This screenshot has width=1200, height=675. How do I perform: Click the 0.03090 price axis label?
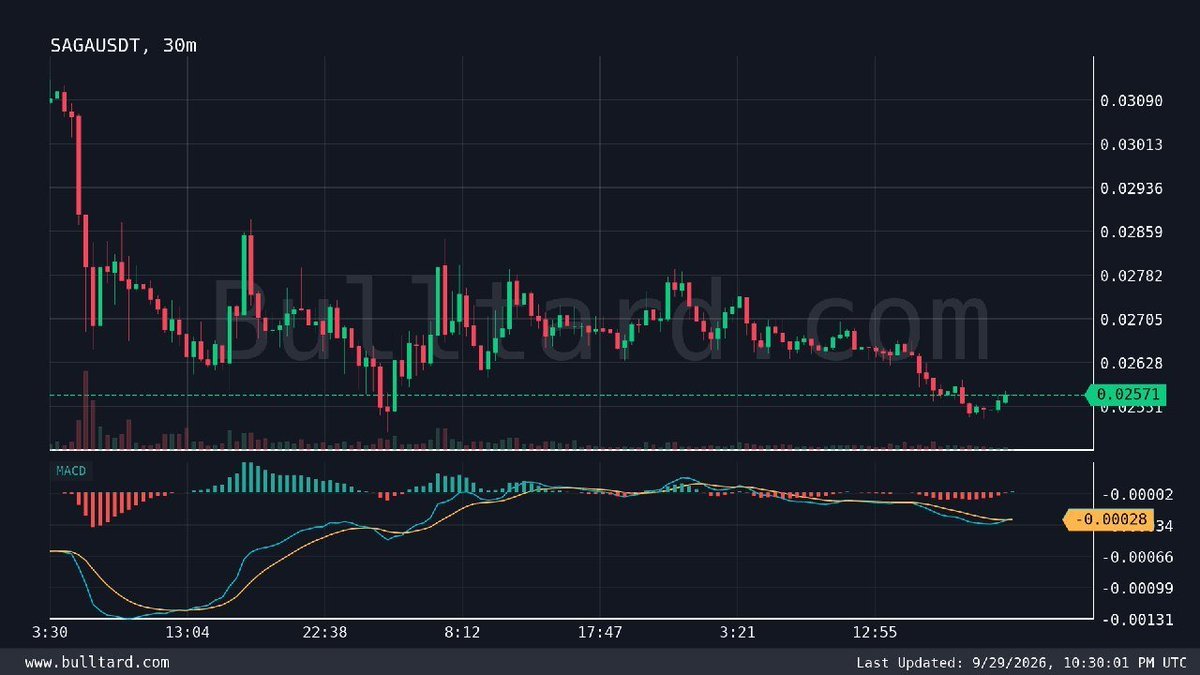(1131, 101)
